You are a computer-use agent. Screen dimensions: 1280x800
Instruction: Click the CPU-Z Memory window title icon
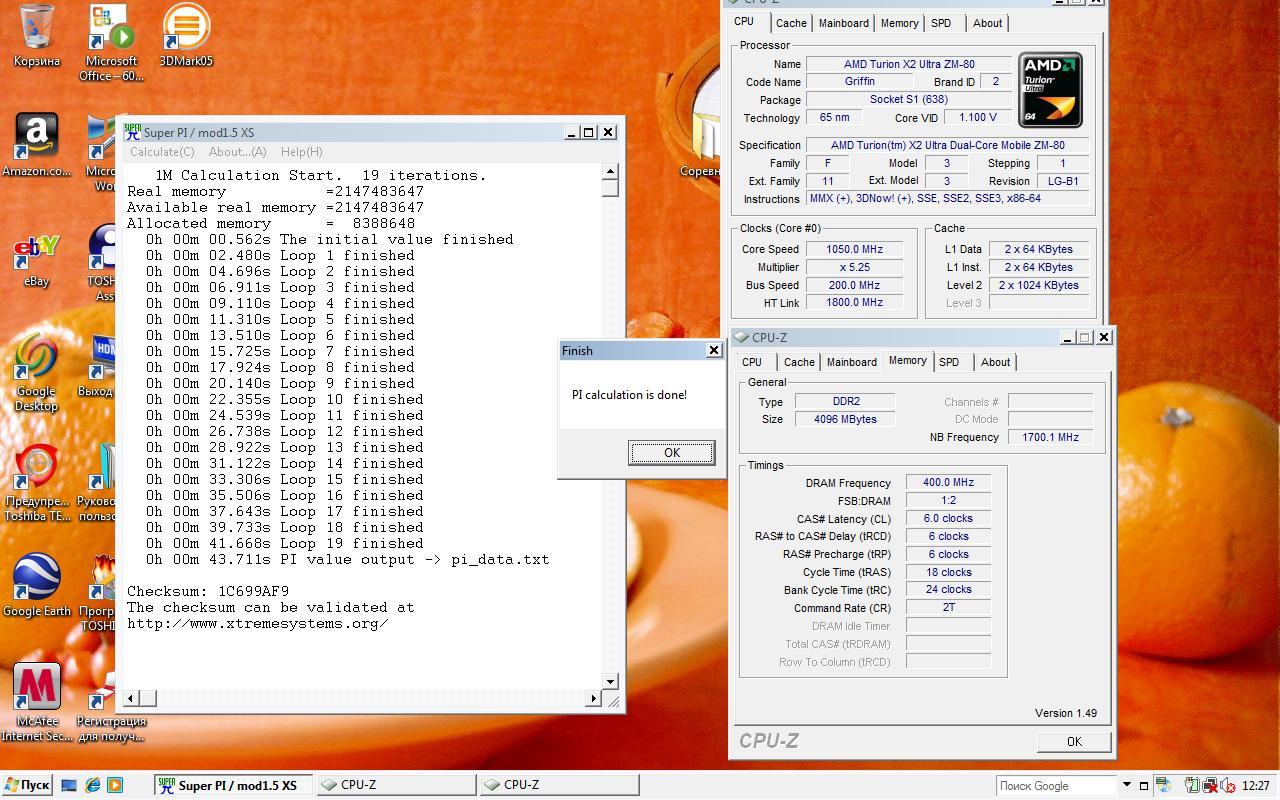pos(742,338)
